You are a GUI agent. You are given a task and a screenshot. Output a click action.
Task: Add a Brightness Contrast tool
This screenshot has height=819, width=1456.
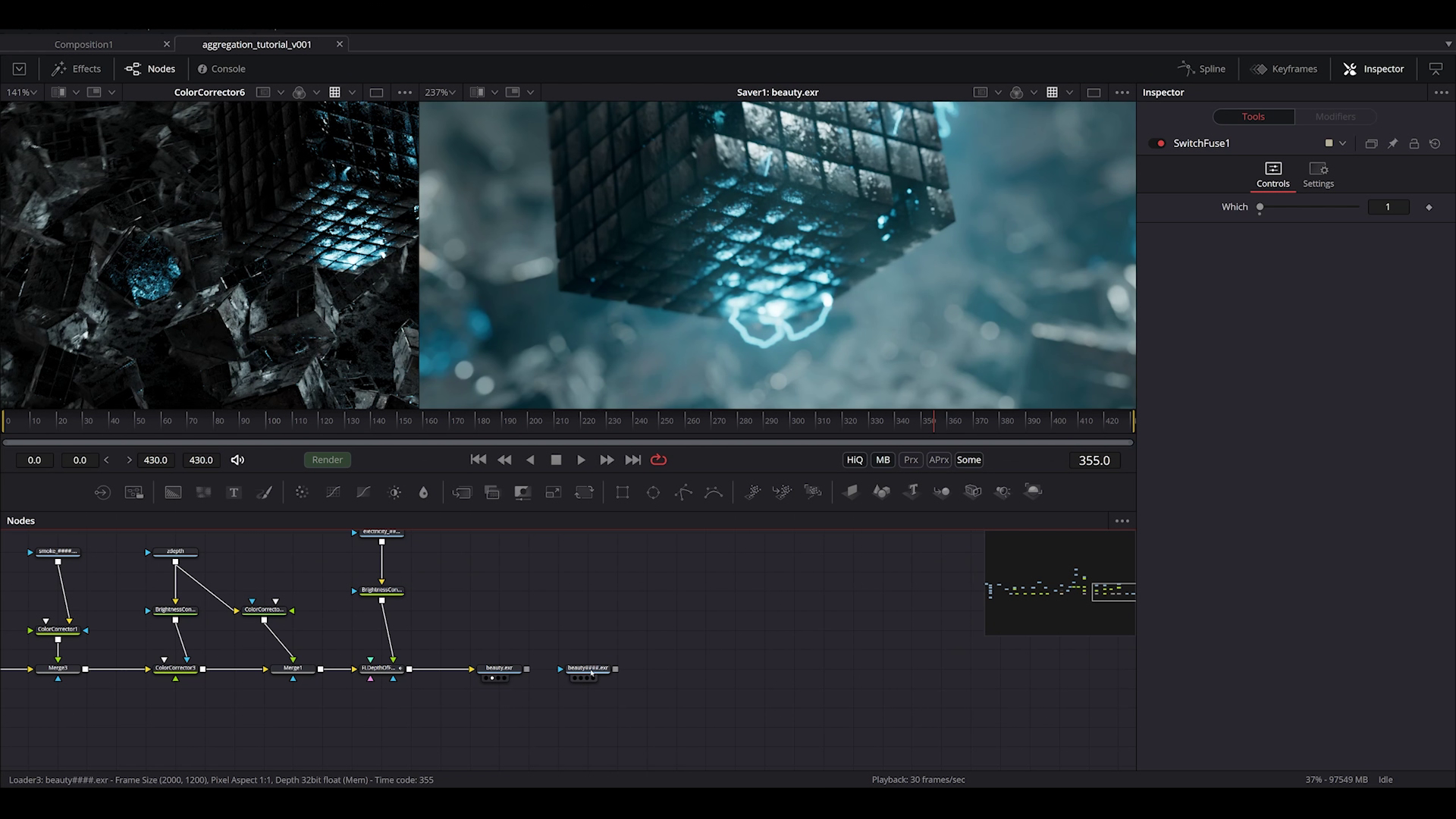(394, 492)
